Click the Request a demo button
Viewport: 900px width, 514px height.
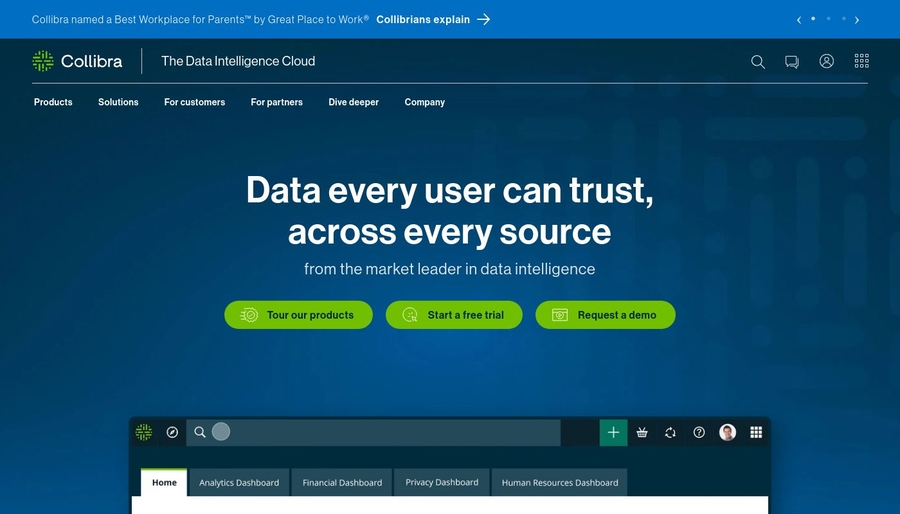(x=605, y=315)
